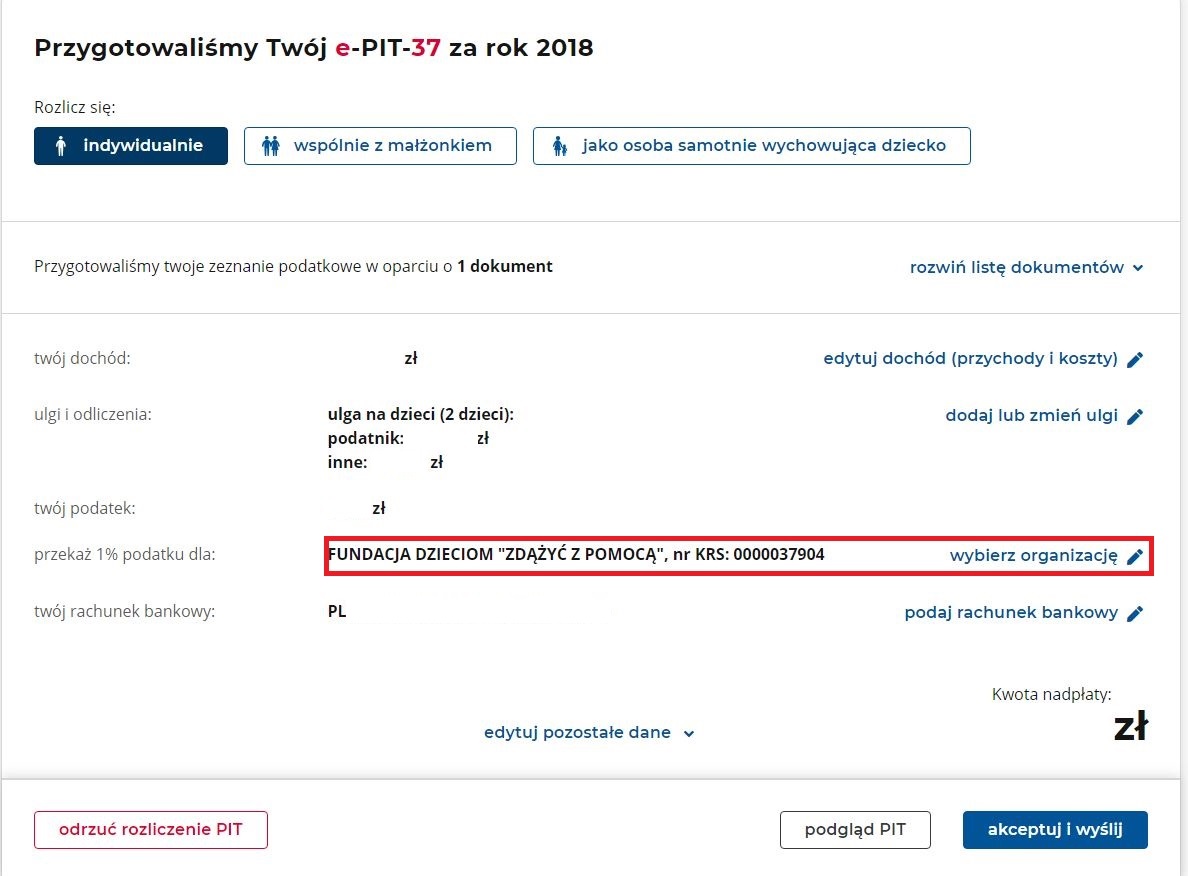1188x876 pixels.
Task: Click pencil icon next to wybierz organizację
Action: coord(1135,557)
